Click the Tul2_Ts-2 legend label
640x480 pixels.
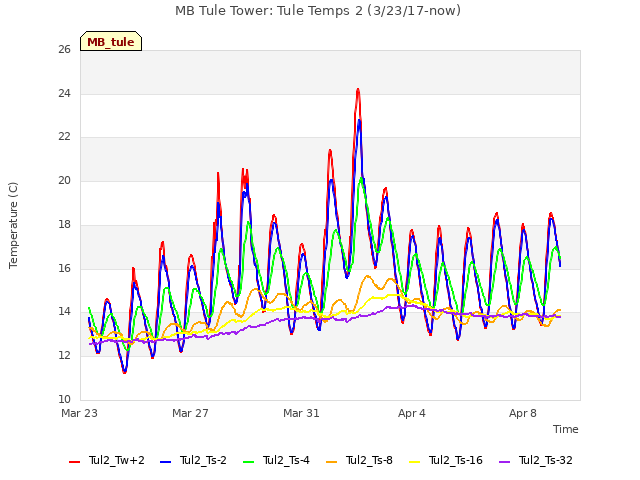[203, 460]
